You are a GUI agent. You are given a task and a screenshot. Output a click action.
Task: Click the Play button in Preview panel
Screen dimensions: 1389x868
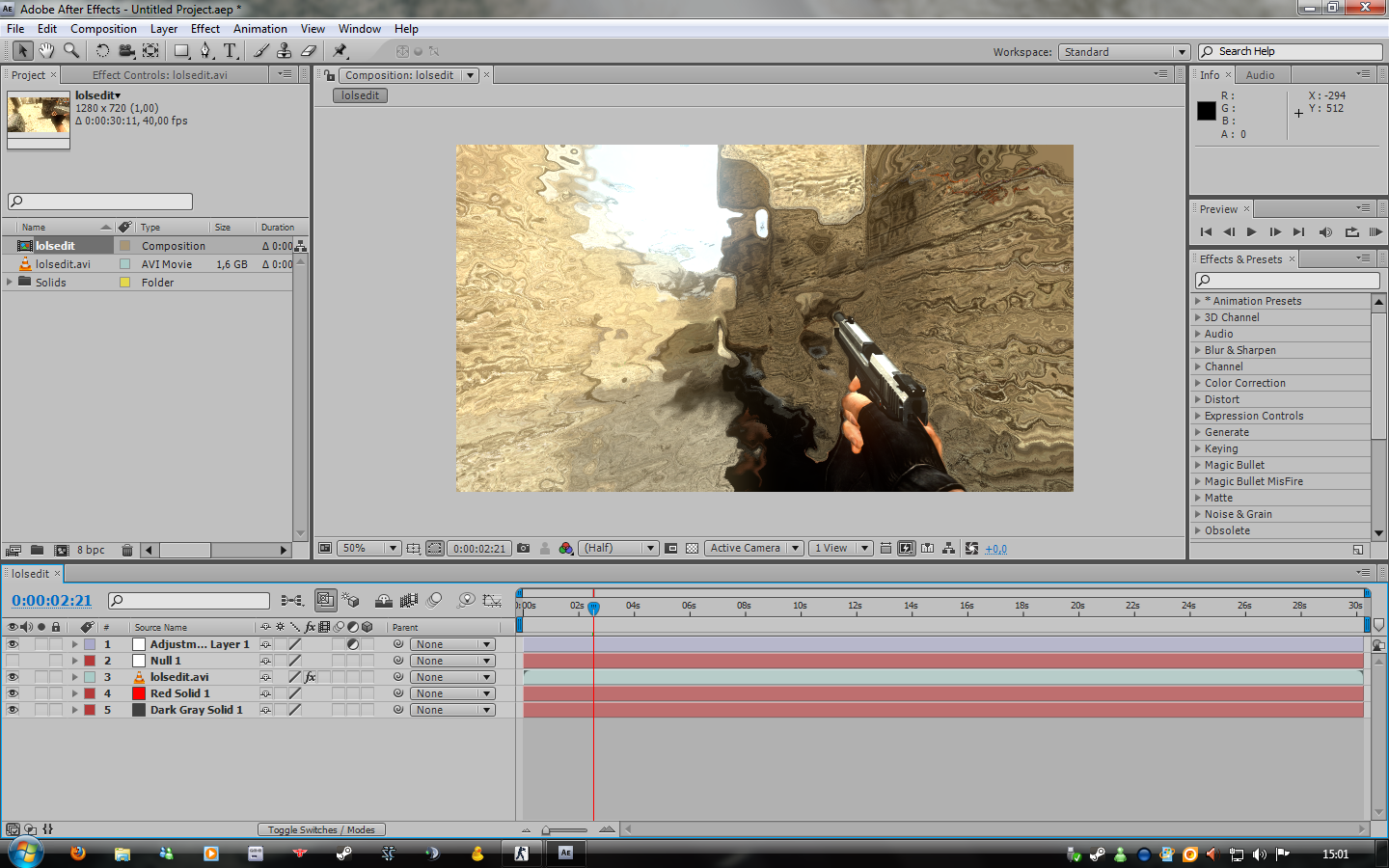tap(1251, 231)
